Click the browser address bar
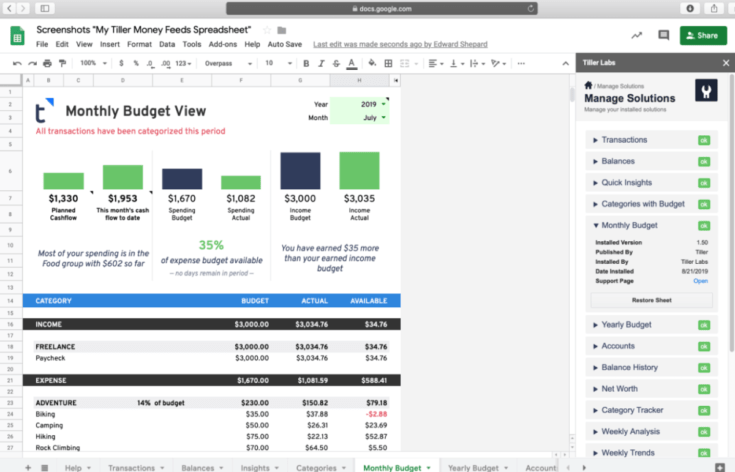 382,8
